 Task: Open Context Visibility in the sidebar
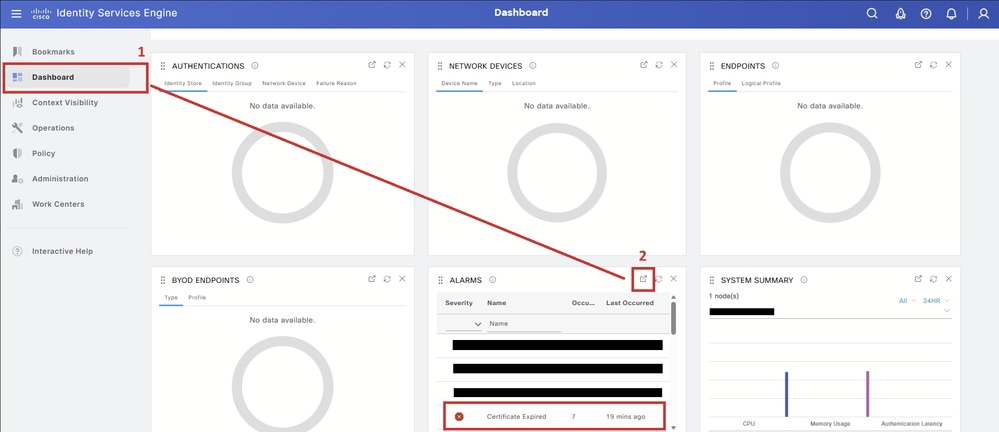pyautogui.click(x=65, y=103)
